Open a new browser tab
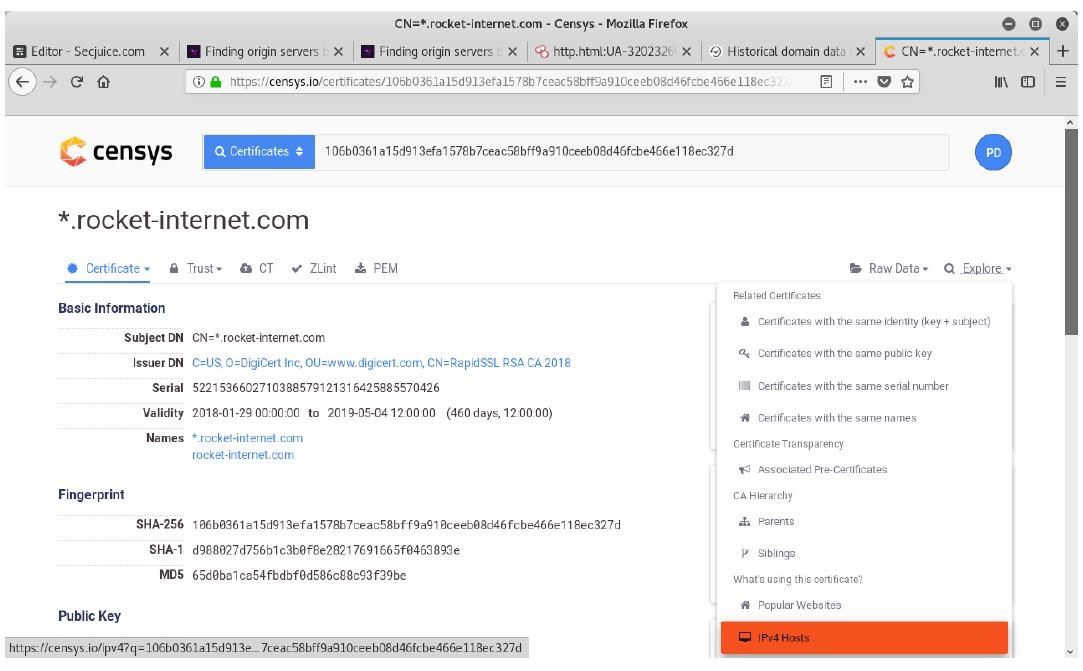 pos(1063,51)
